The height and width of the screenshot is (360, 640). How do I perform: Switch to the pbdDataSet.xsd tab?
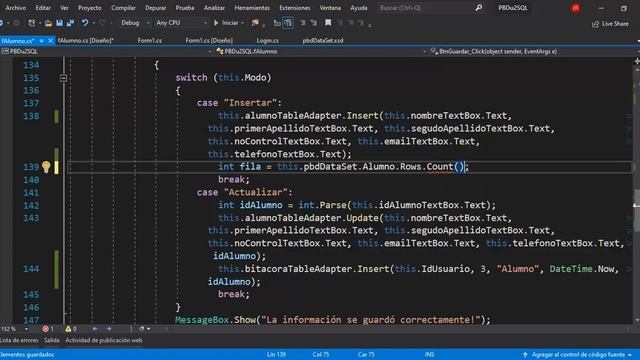[x=323, y=40]
